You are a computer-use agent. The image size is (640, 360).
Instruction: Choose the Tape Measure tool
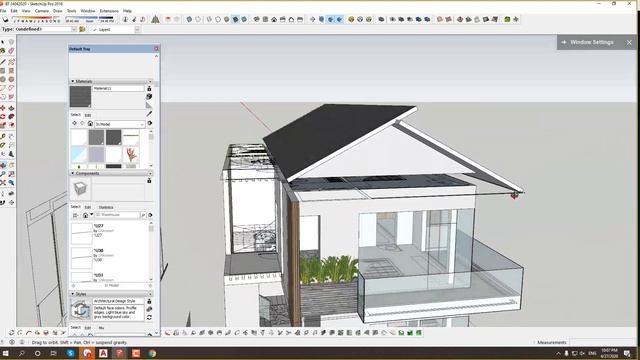point(3,136)
